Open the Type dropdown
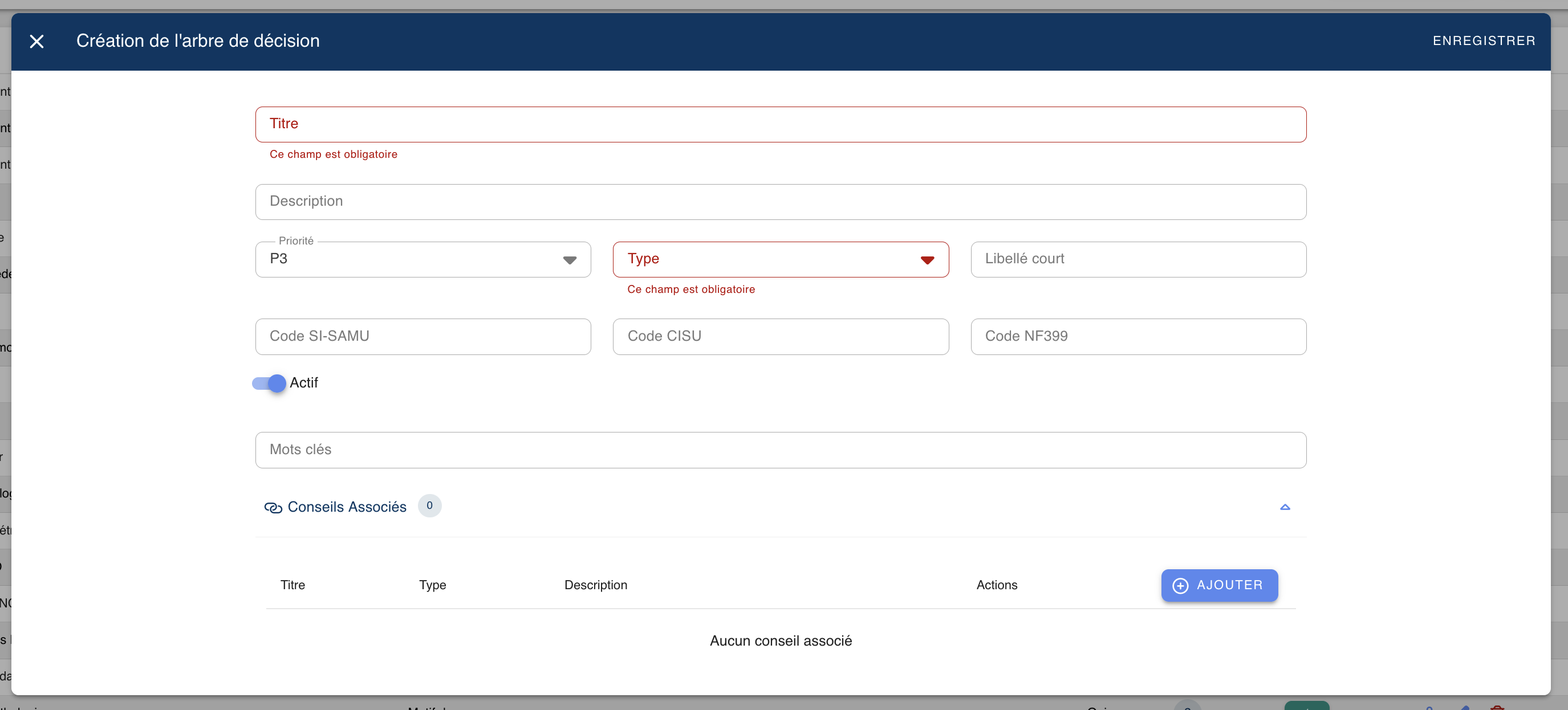Screen dimensions: 1568x710 click(x=767, y=259)
